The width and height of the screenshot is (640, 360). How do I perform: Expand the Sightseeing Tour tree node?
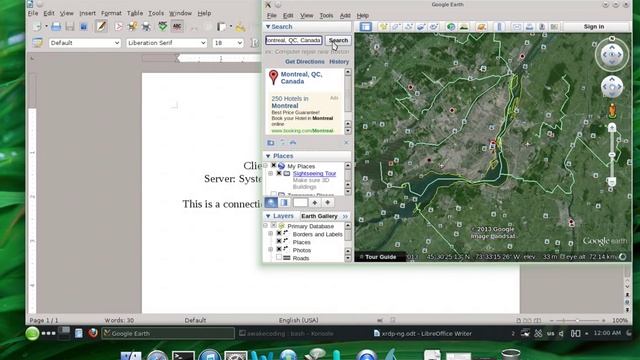[x=270, y=173]
